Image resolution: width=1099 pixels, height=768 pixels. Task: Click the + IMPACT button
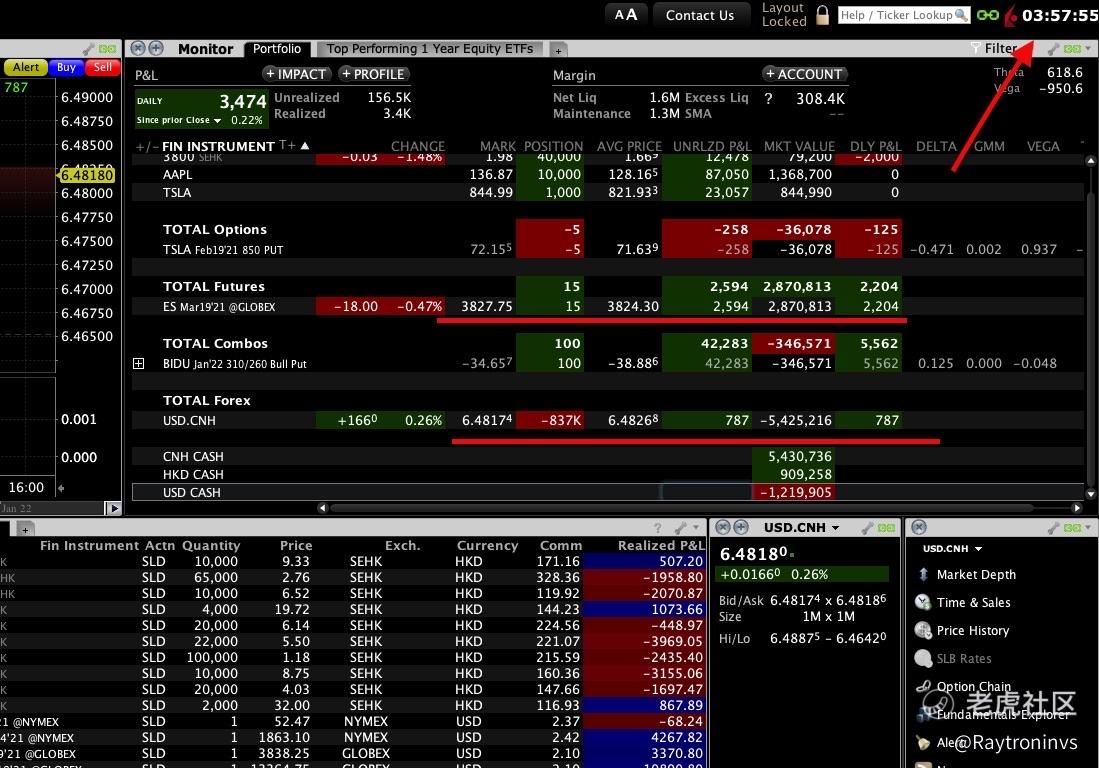click(298, 74)
